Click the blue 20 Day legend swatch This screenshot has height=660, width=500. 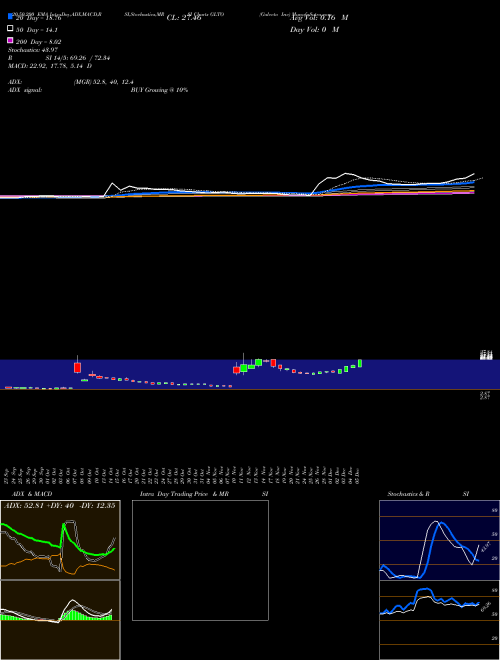coord(10,17)
